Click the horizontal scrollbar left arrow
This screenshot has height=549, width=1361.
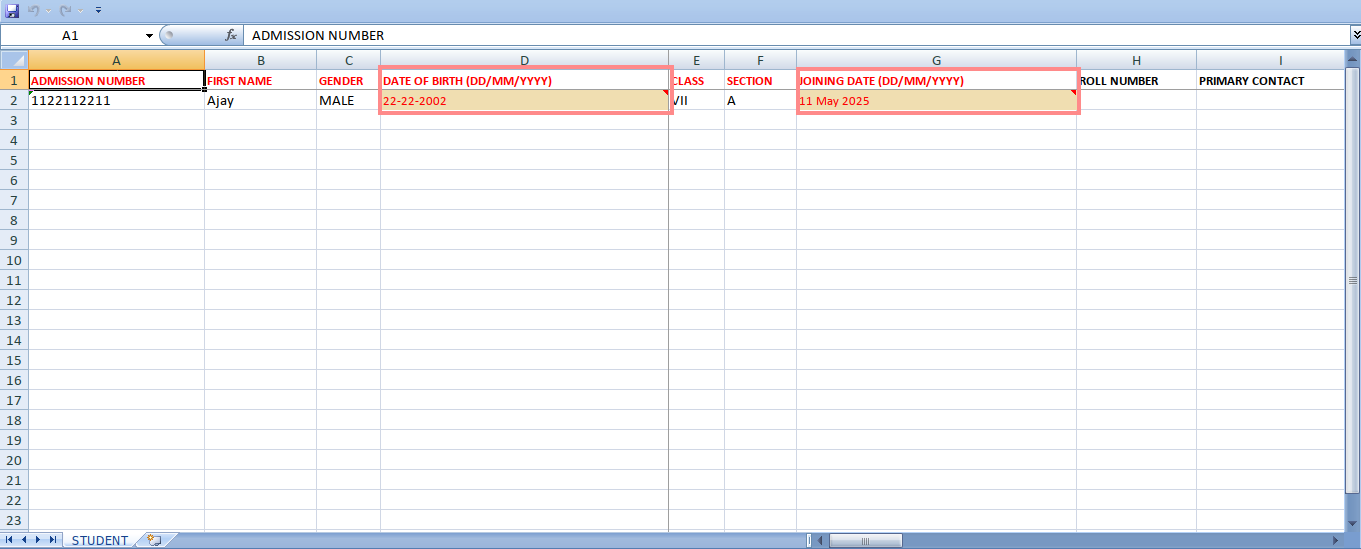pyautogui.click(x=820, y=541)
